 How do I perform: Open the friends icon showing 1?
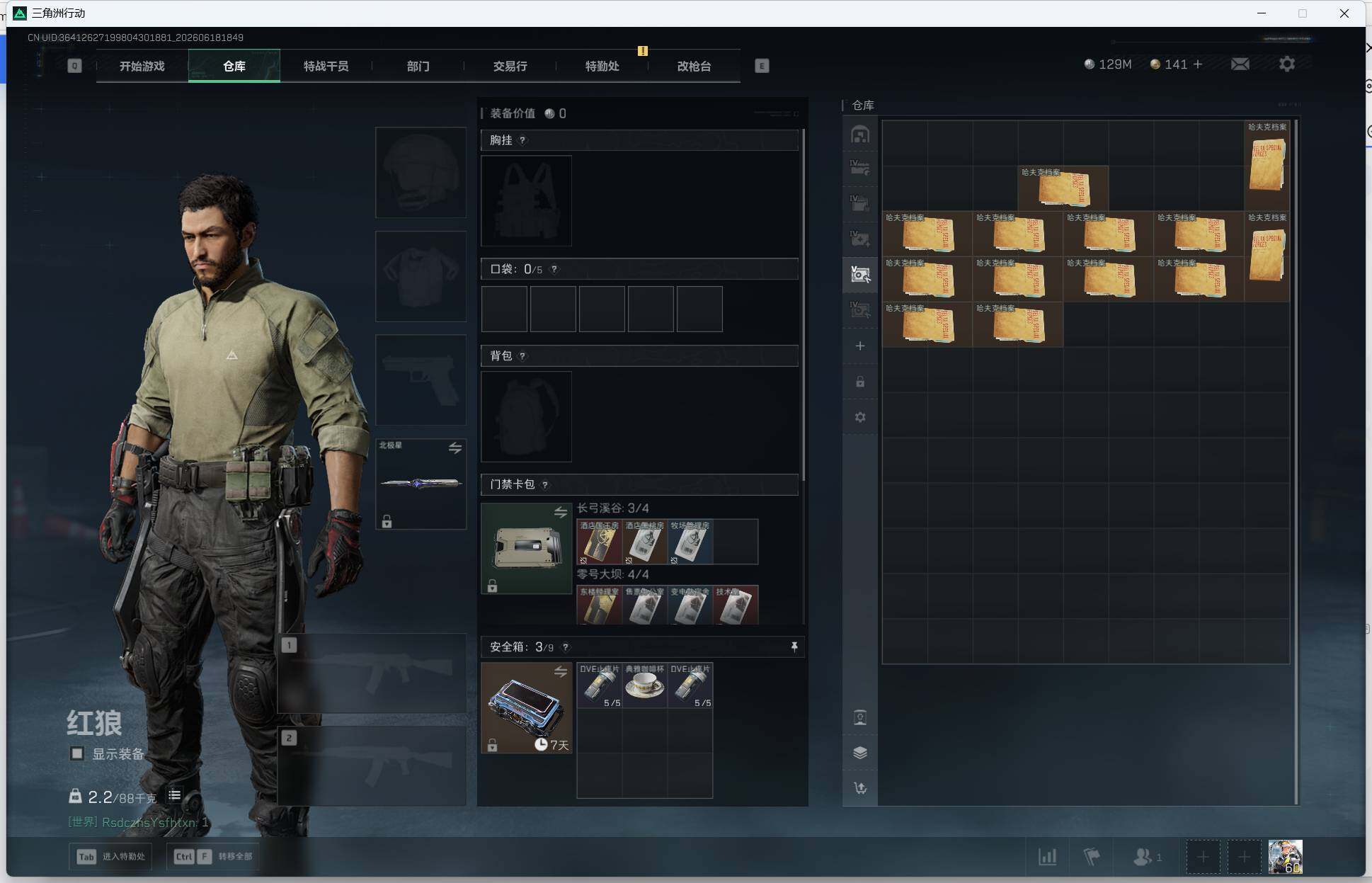[1147, 857]
